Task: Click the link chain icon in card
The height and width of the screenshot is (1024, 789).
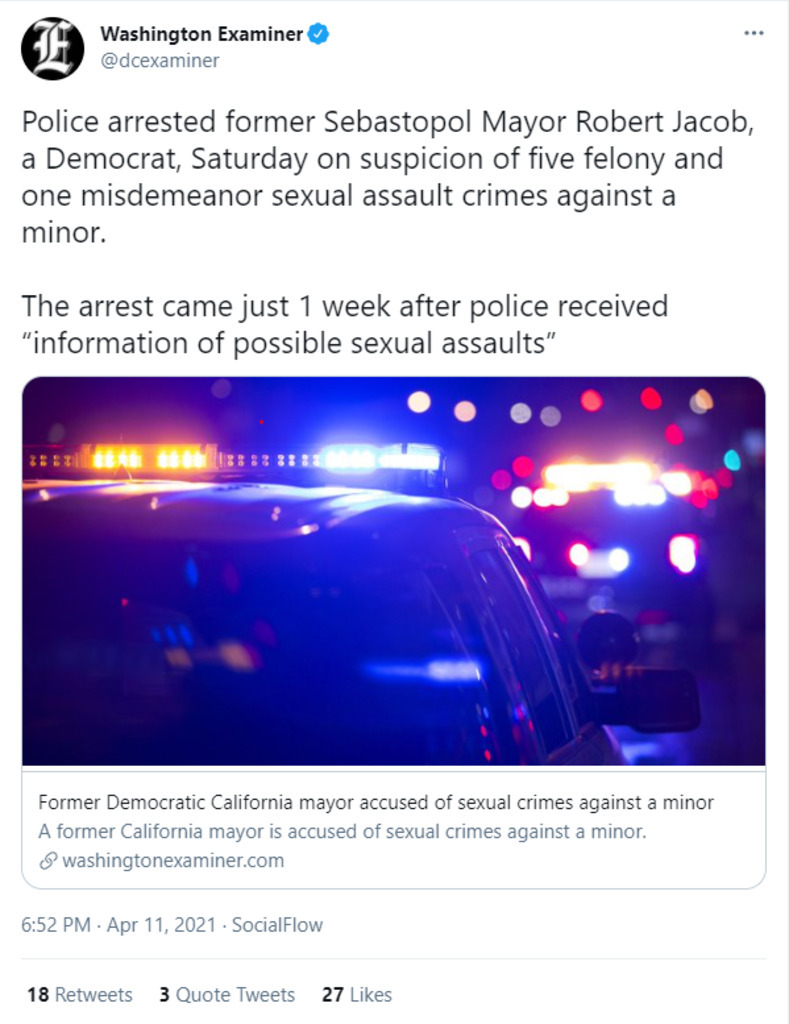Action: [x=47, y=861]
